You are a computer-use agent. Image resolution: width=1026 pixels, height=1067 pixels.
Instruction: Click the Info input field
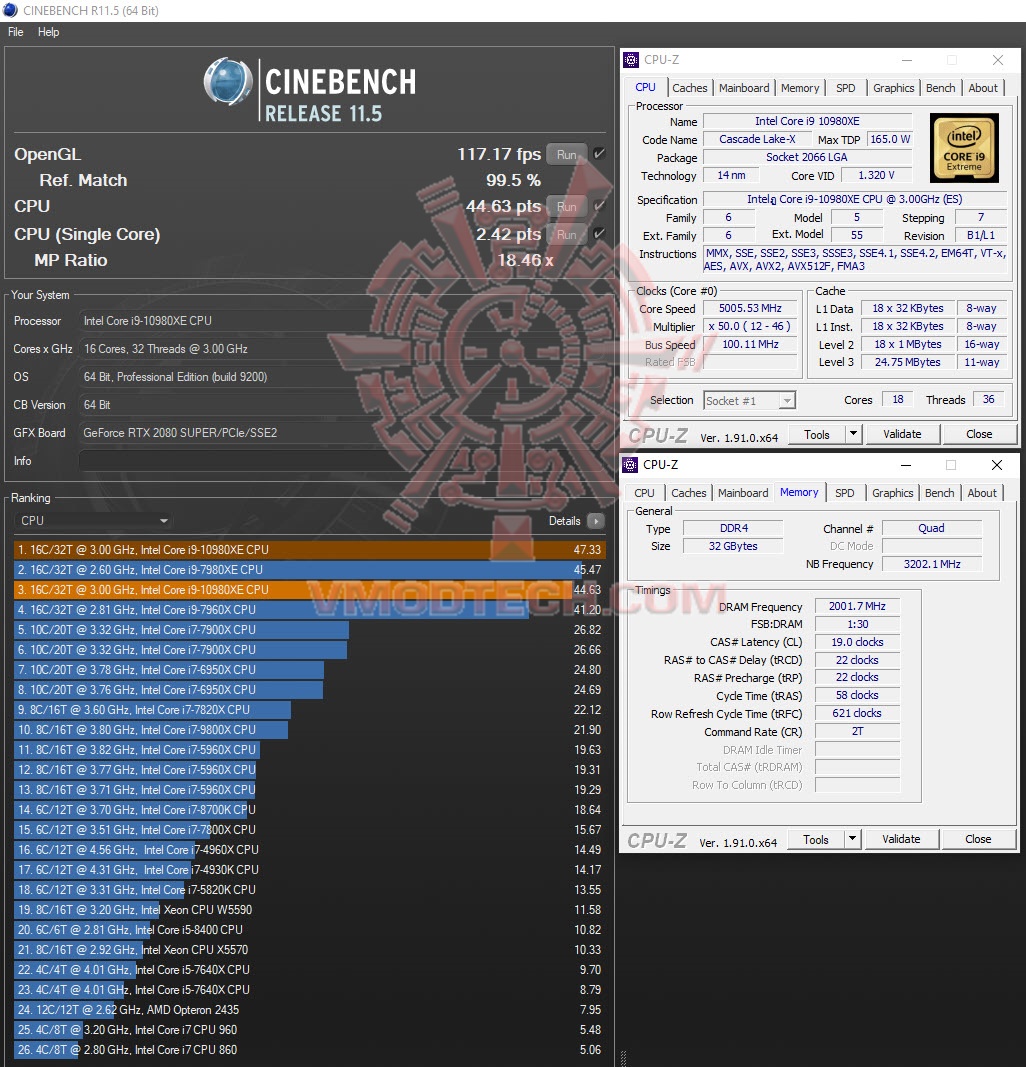(x=344, y=461)
